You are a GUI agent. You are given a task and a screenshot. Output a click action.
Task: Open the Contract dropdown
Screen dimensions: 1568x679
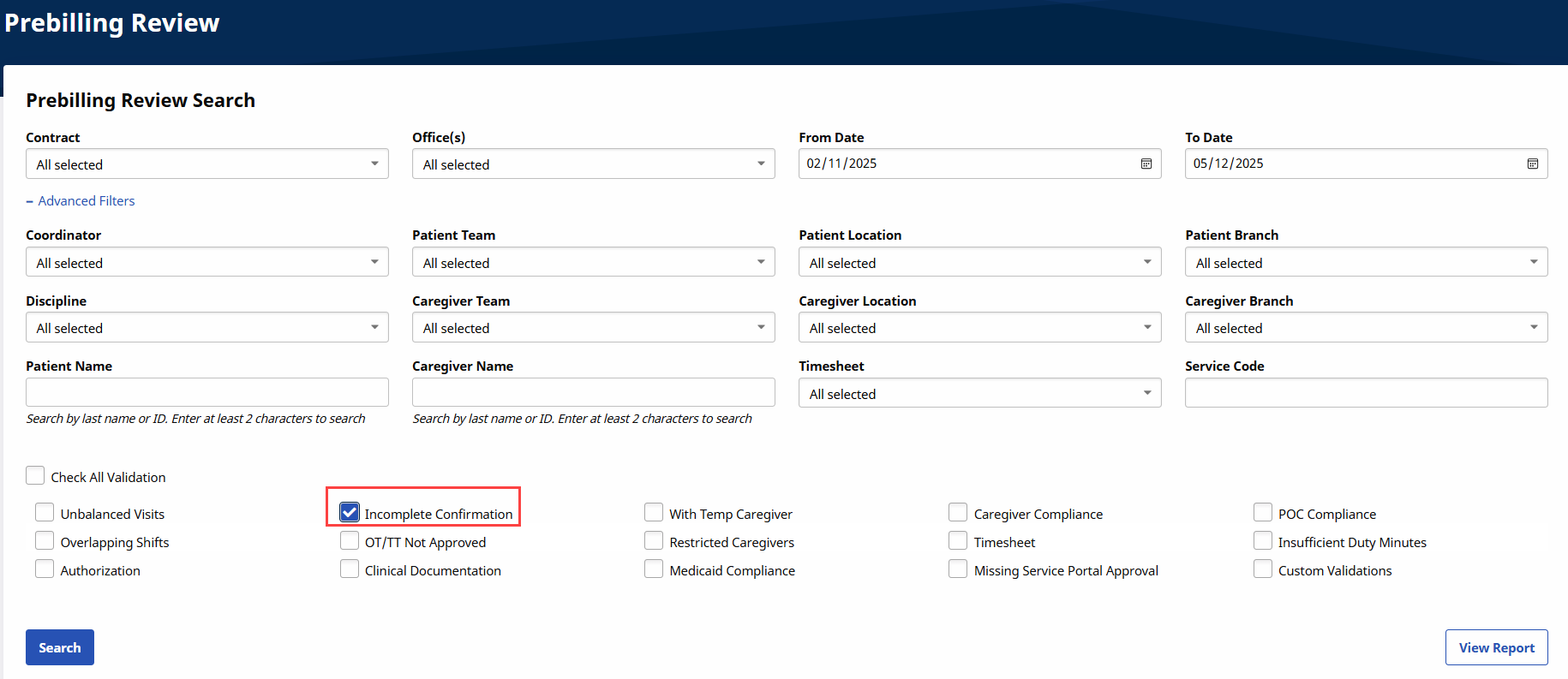206,164
